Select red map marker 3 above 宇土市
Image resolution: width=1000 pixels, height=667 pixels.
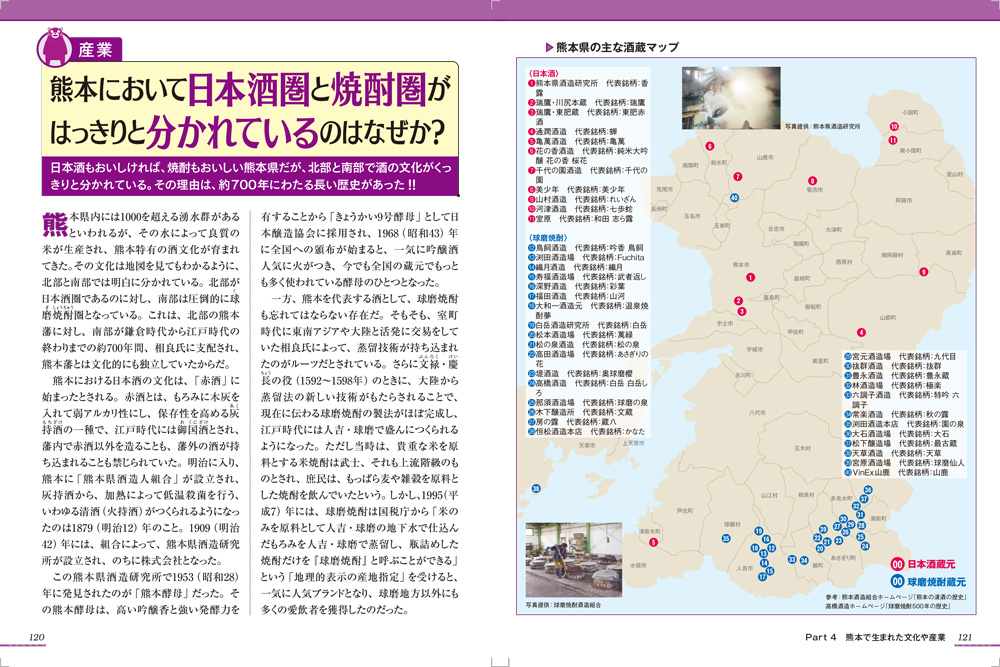coord(742,312)
